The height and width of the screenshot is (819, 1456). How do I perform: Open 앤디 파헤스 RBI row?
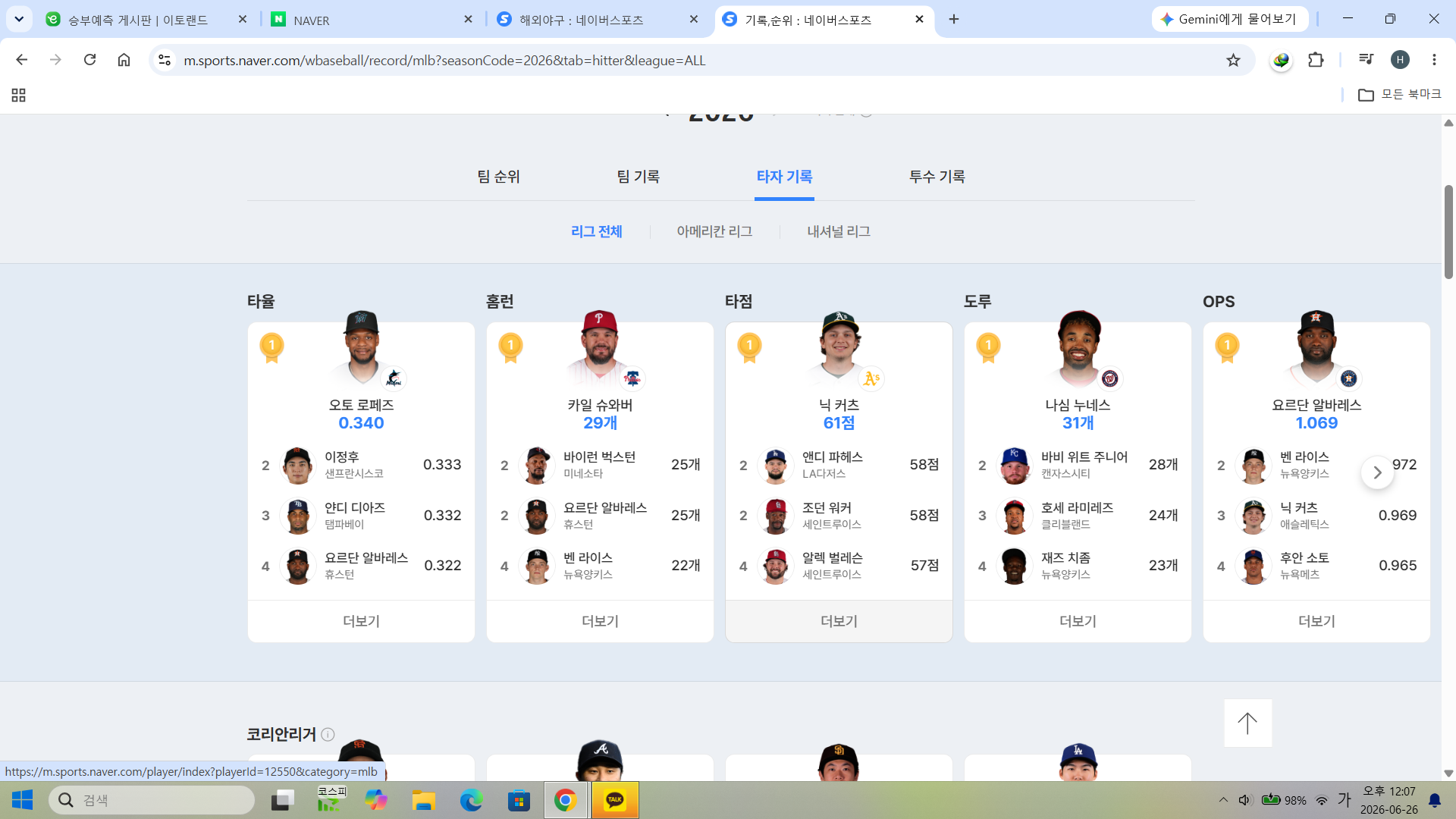839,465
